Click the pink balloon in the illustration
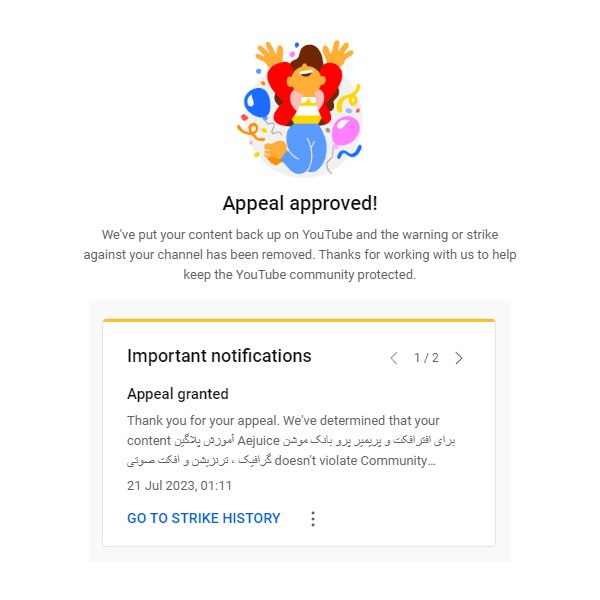600x600 pixels. pyautogui.click(x=346, y=131)
